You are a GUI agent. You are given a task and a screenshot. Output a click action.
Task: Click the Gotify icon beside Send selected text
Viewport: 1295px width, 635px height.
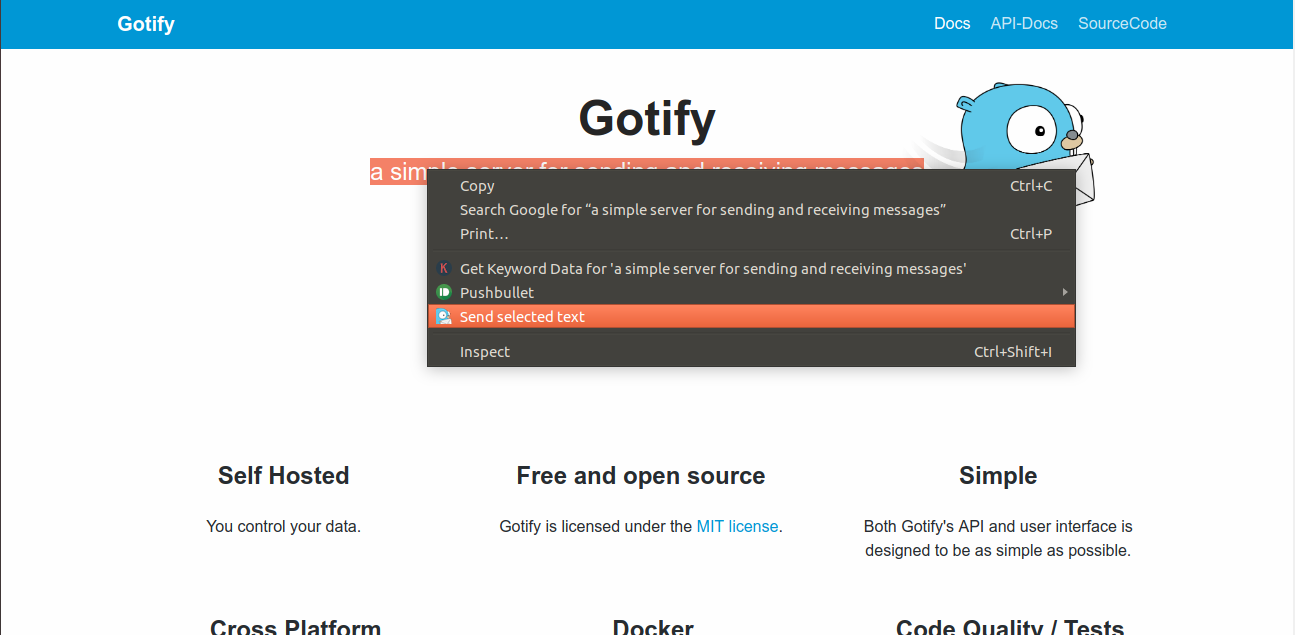(444, 316)
